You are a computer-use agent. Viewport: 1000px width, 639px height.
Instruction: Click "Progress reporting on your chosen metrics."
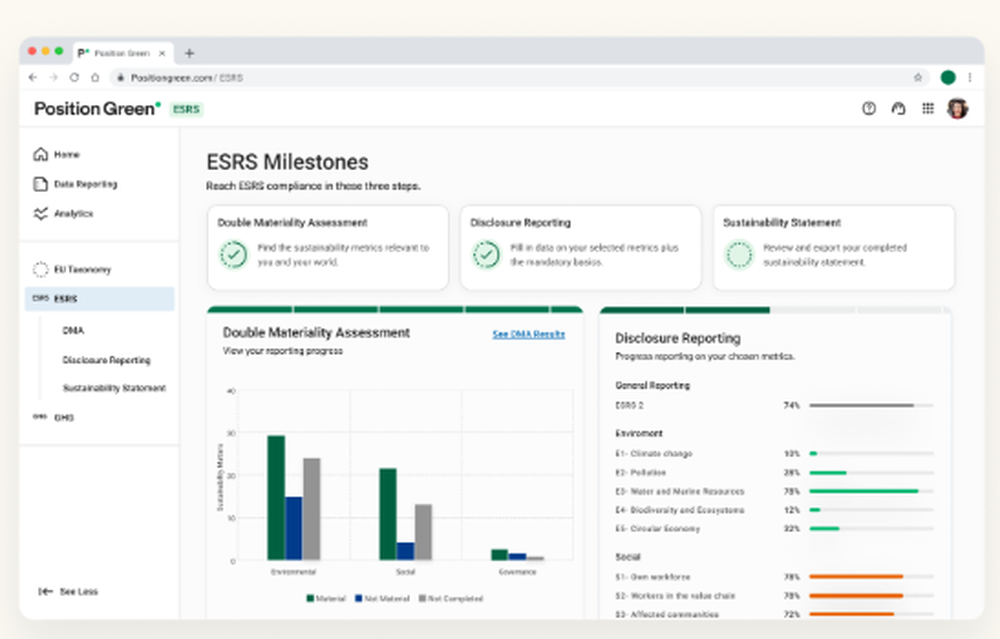click(x=705, y=356)
